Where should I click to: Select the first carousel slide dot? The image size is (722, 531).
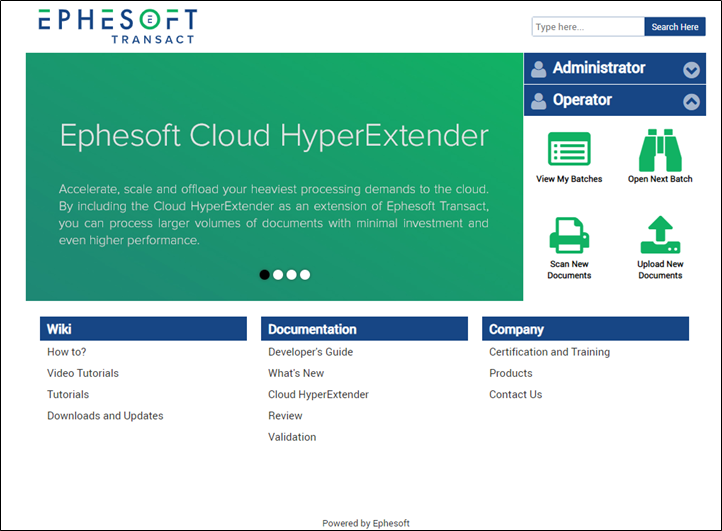point(264,274)
